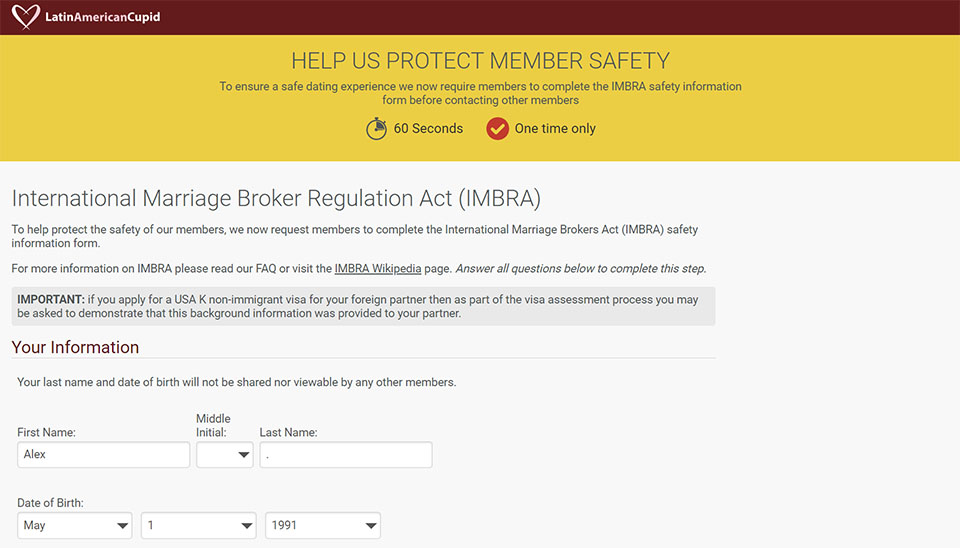Click the LatinAmericanCupid heart logo
960x548 pixels.
(x=26, y=17)
